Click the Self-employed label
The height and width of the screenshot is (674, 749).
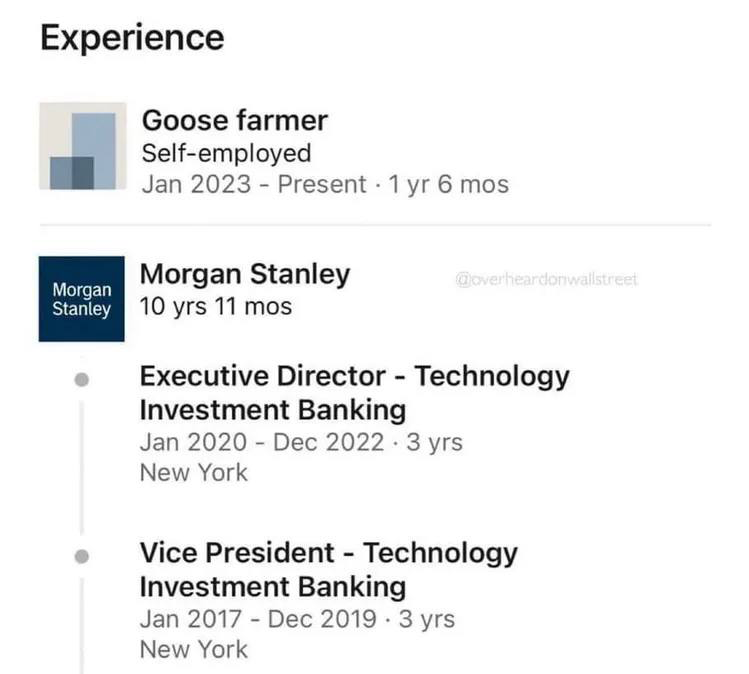point(226,153)
